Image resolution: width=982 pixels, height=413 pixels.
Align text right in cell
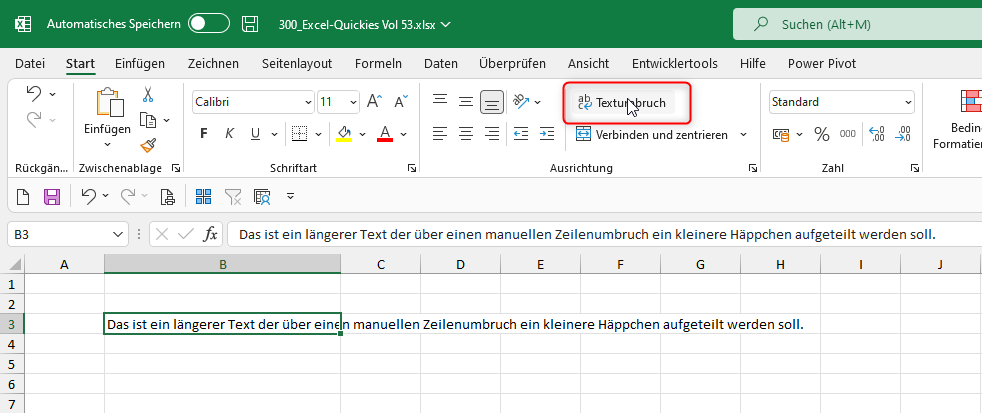click(x=492, y=133)
